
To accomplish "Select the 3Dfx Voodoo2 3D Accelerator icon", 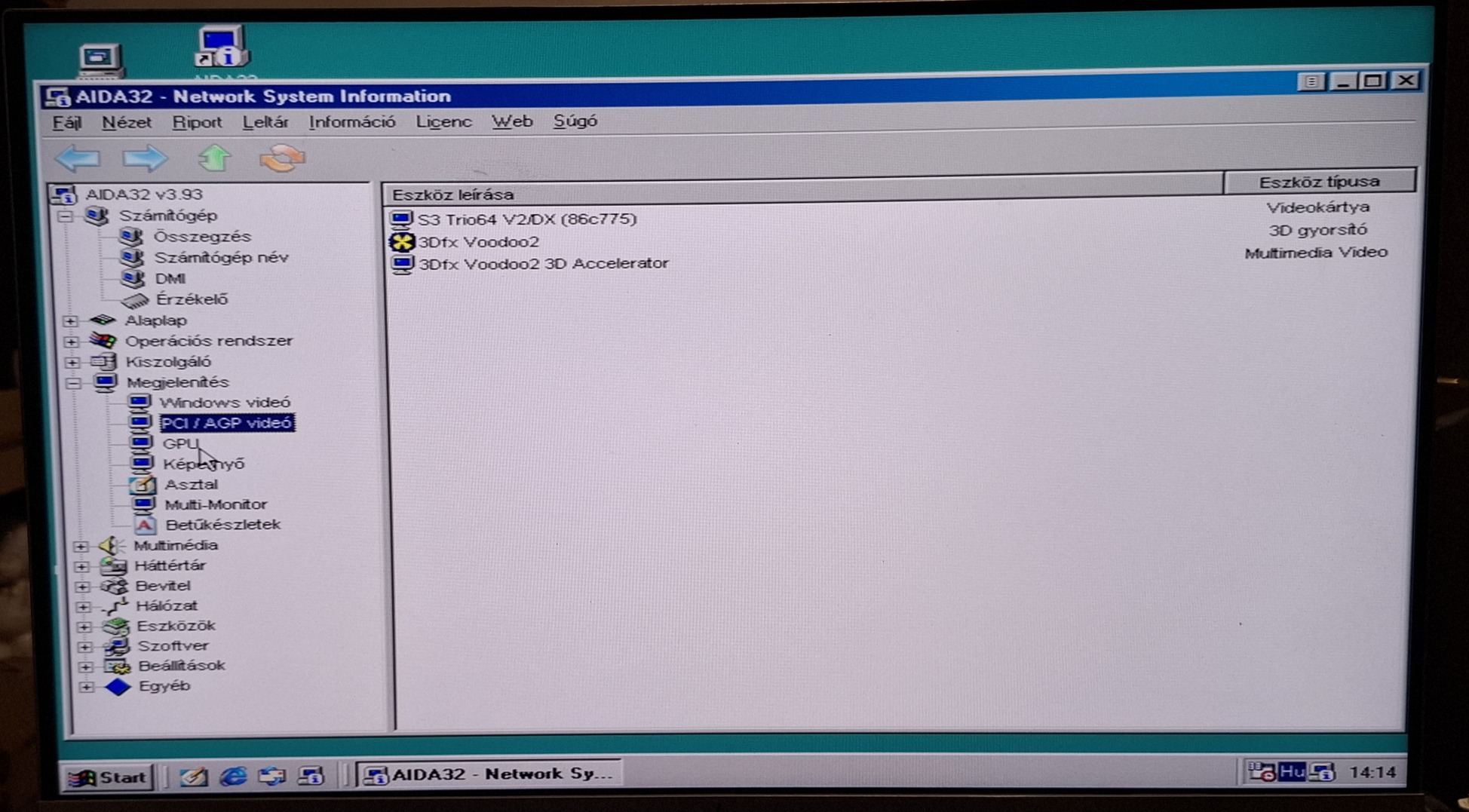I will point(402,264).
